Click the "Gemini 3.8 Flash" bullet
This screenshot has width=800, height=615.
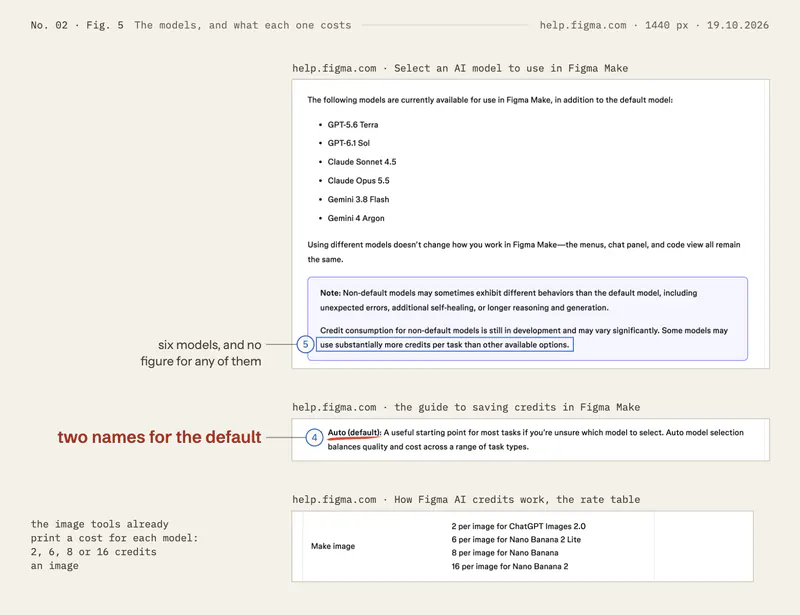pyautogui.click(x=358, y=200)
